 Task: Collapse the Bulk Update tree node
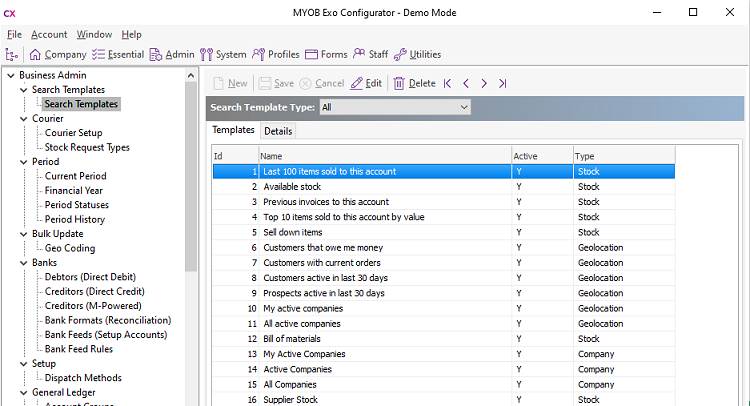click(x=23, y=234)
